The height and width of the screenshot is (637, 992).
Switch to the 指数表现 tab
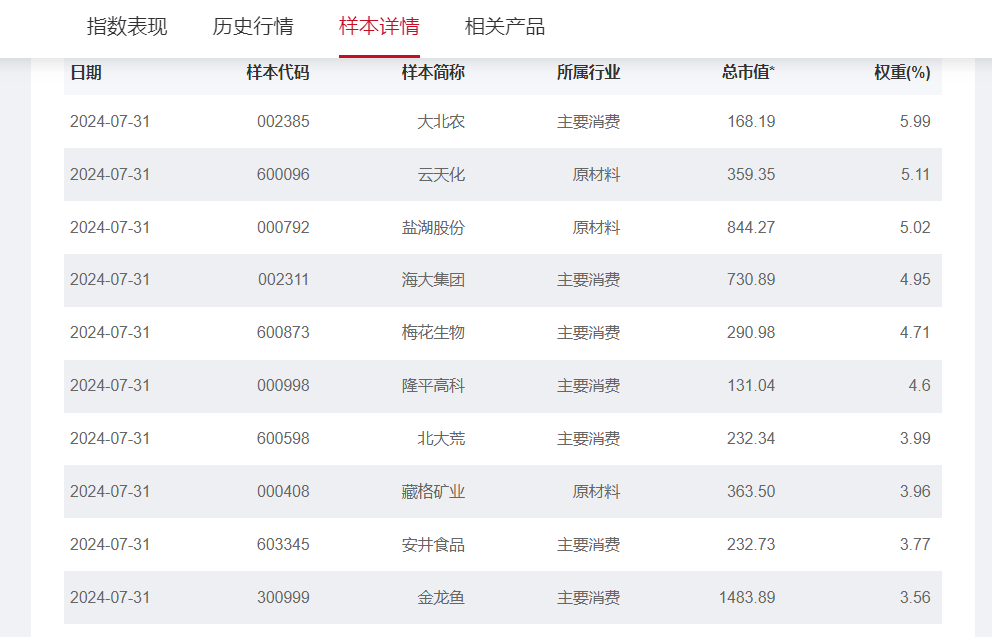pos(127,27)
